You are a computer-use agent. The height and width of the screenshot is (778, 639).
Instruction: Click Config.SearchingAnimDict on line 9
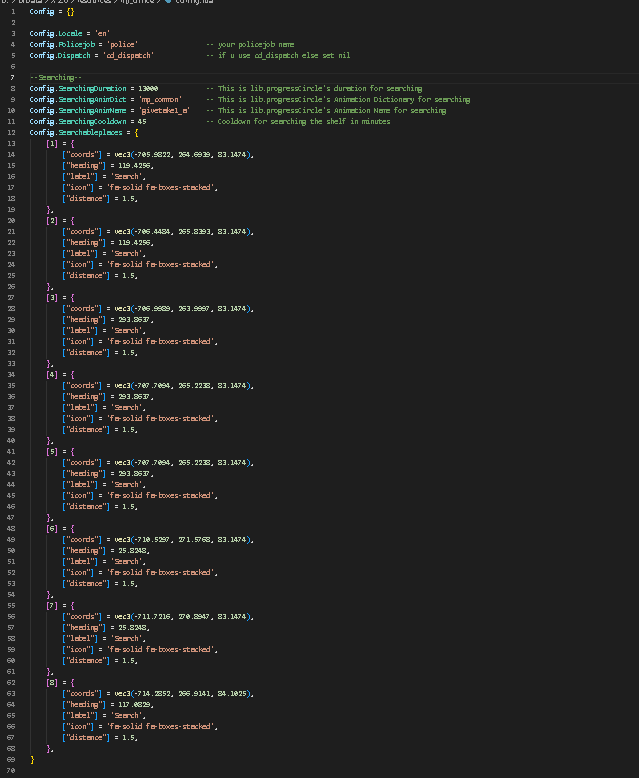(78, 99)
